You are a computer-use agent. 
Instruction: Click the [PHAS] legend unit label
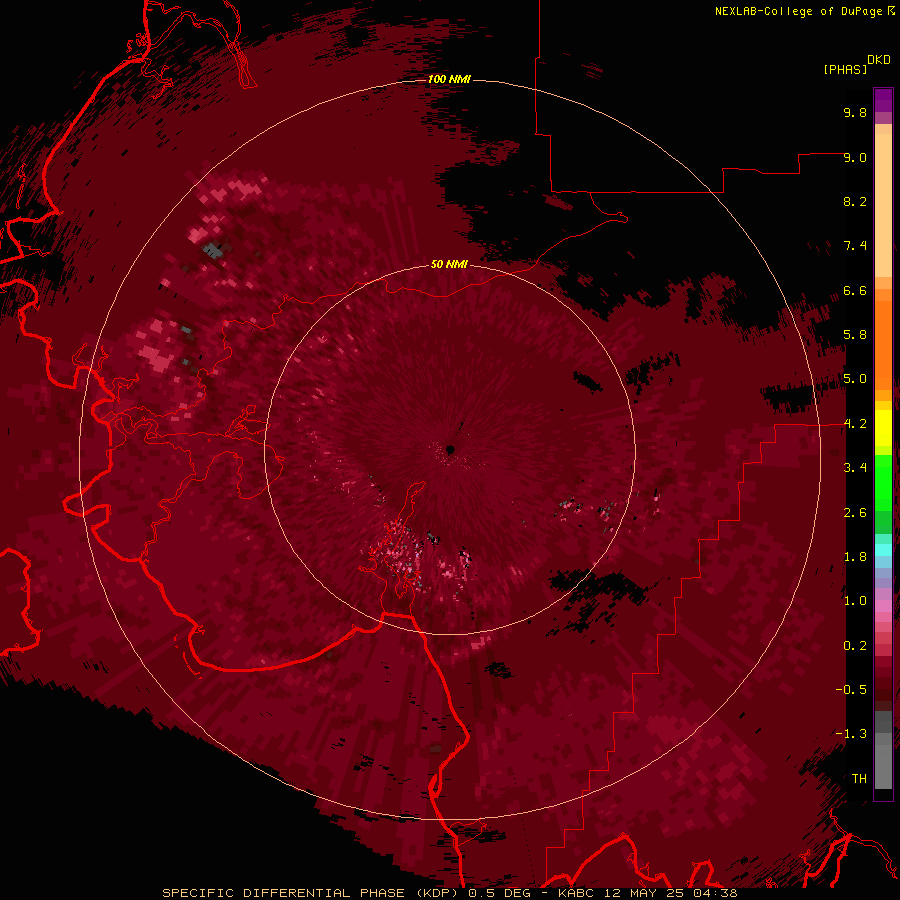tap(845, 69)
